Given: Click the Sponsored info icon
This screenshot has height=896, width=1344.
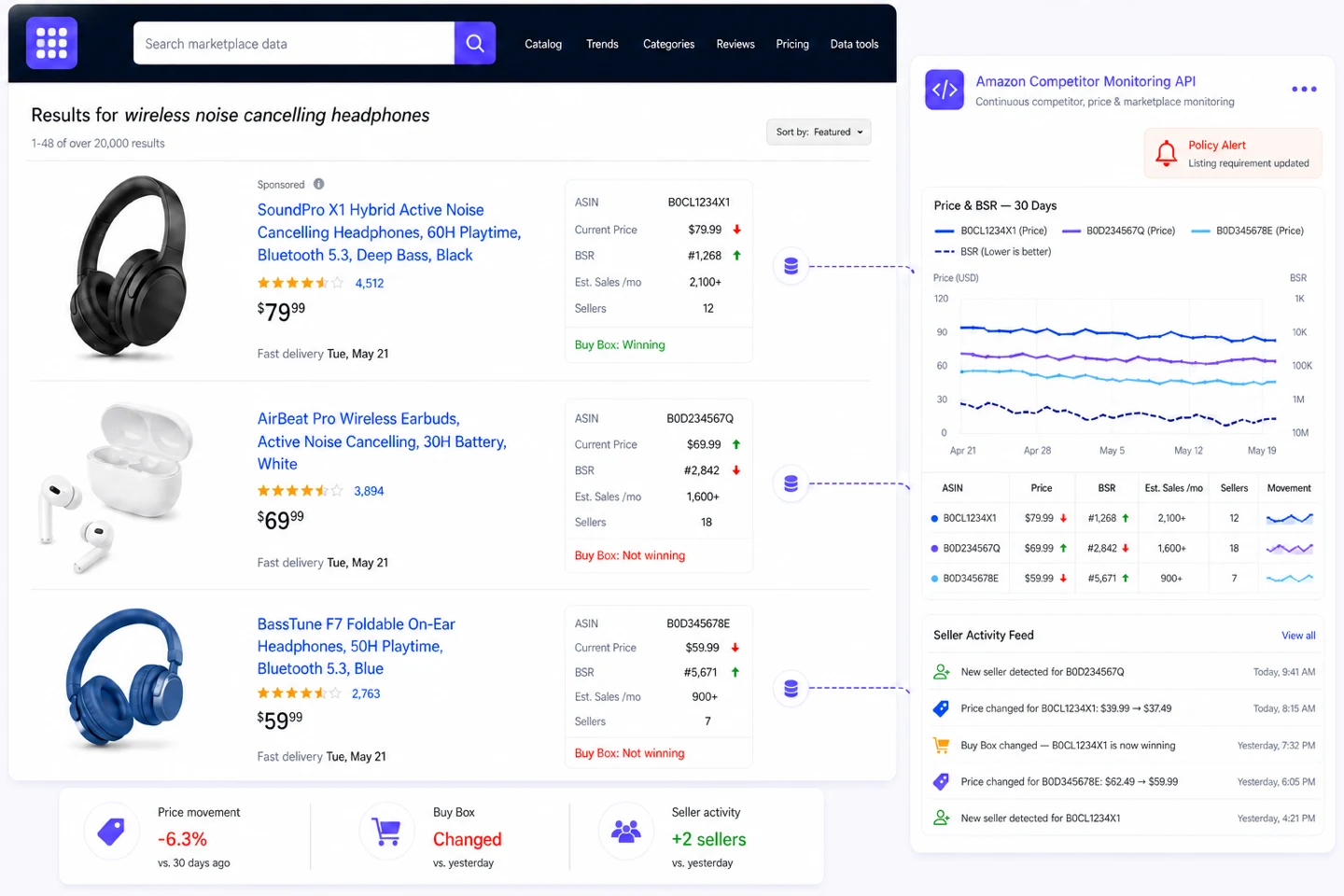Looking at the screenshot, I should tap(318, 184).
